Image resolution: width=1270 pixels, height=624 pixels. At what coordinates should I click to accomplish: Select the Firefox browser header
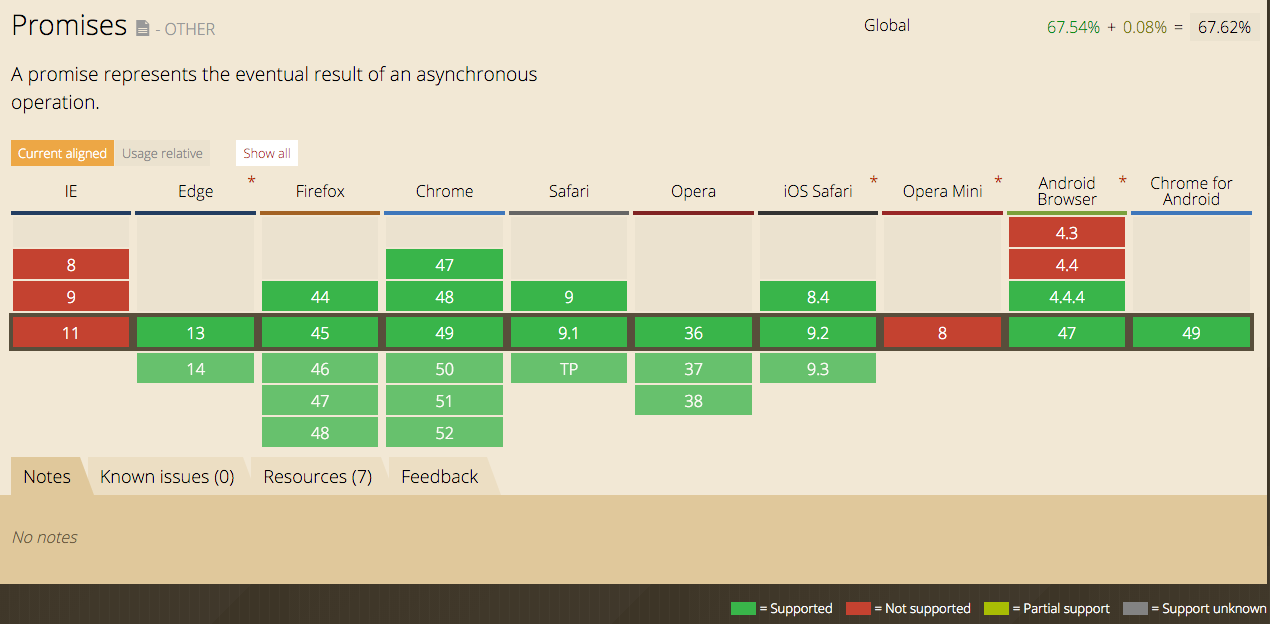(x=320, y=191)
